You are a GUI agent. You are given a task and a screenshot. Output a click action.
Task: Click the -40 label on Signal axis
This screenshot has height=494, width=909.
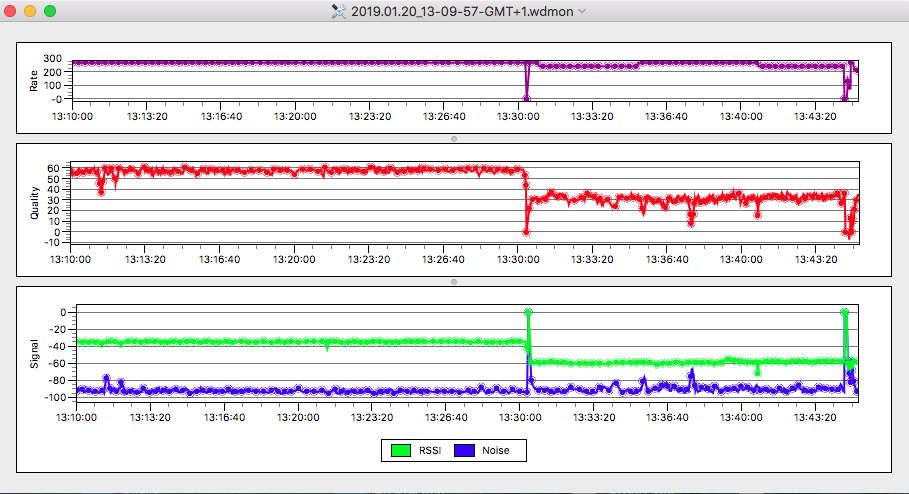click(x=58, y=346)
